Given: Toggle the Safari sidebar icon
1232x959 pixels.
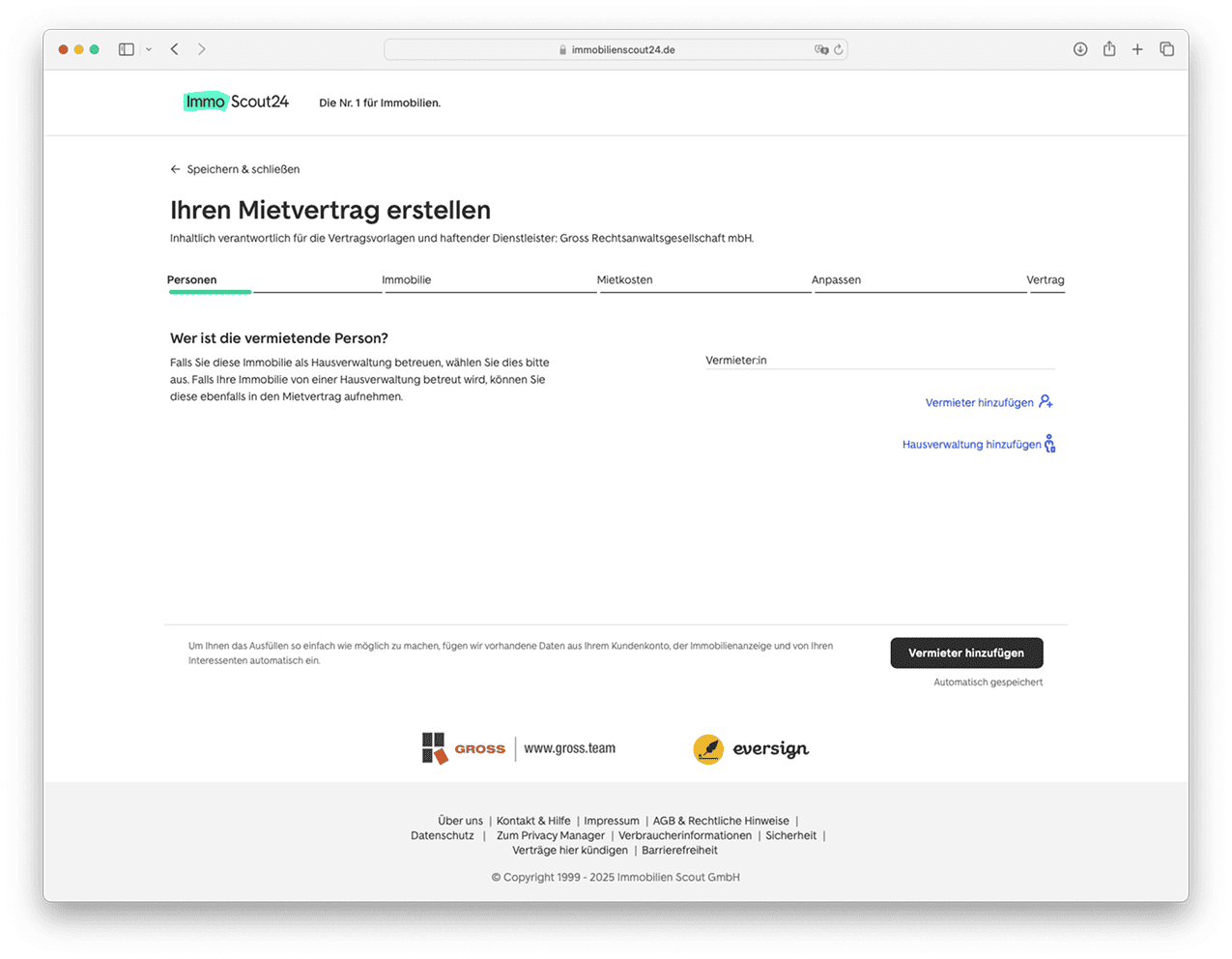Looking at the screenshot, I should pos(126,49).
